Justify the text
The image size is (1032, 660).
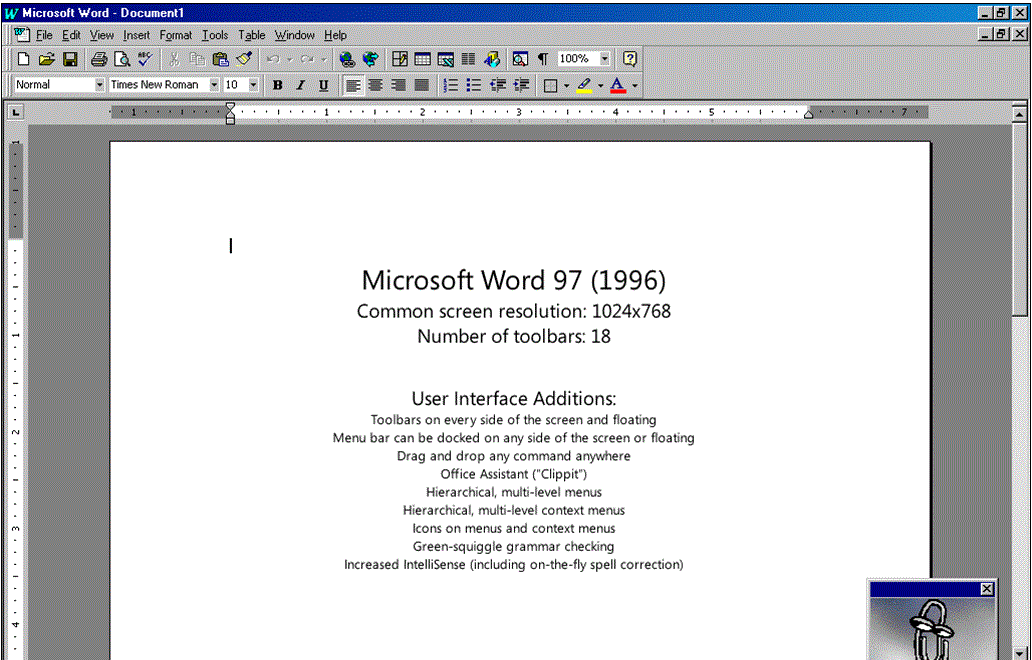pos(422,85)
